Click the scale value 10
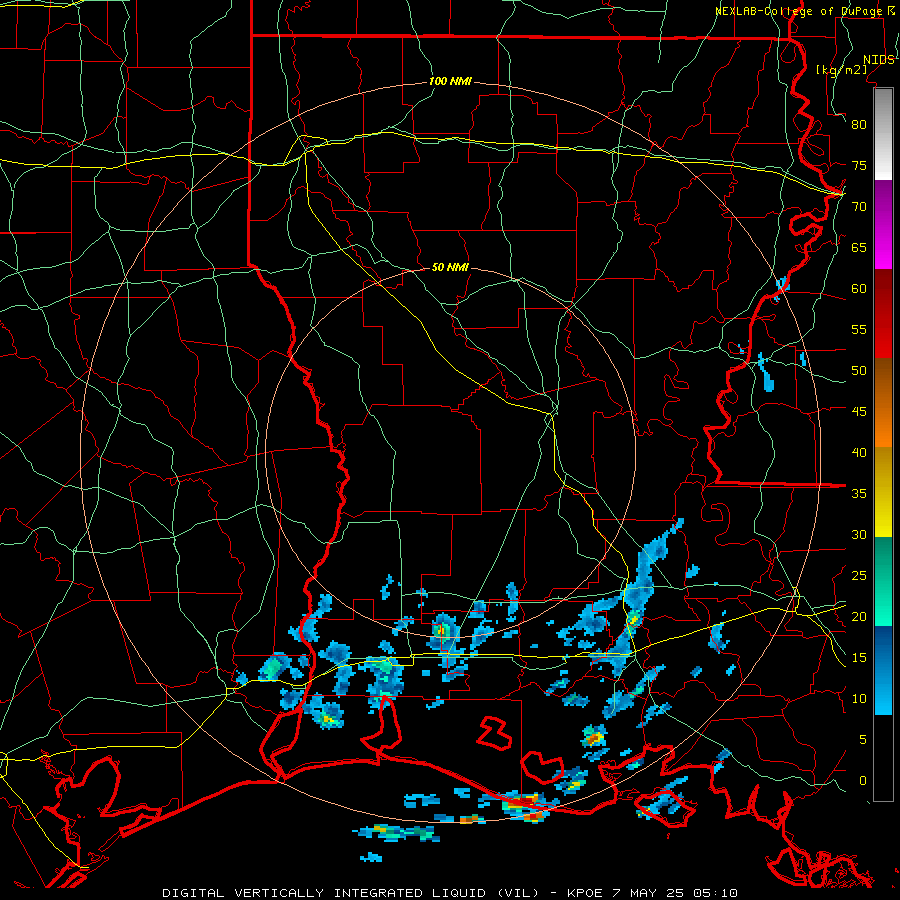 pyautogui.click(x=859, y=699)
